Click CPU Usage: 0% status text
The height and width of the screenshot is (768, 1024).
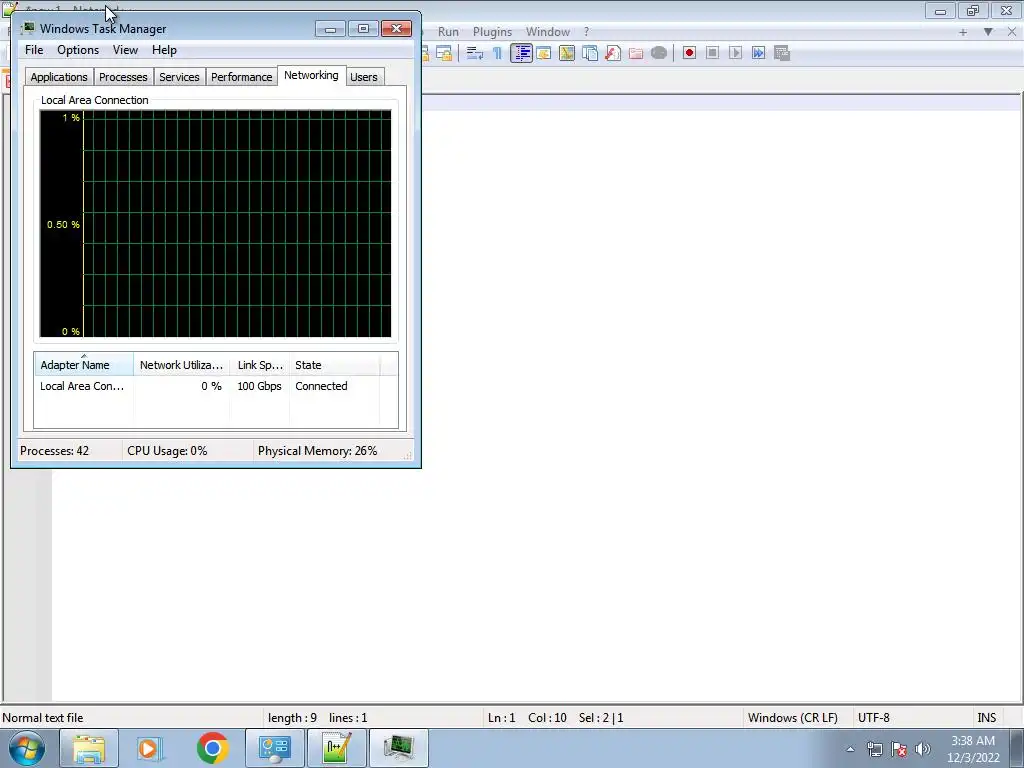[x=167, y=451]
